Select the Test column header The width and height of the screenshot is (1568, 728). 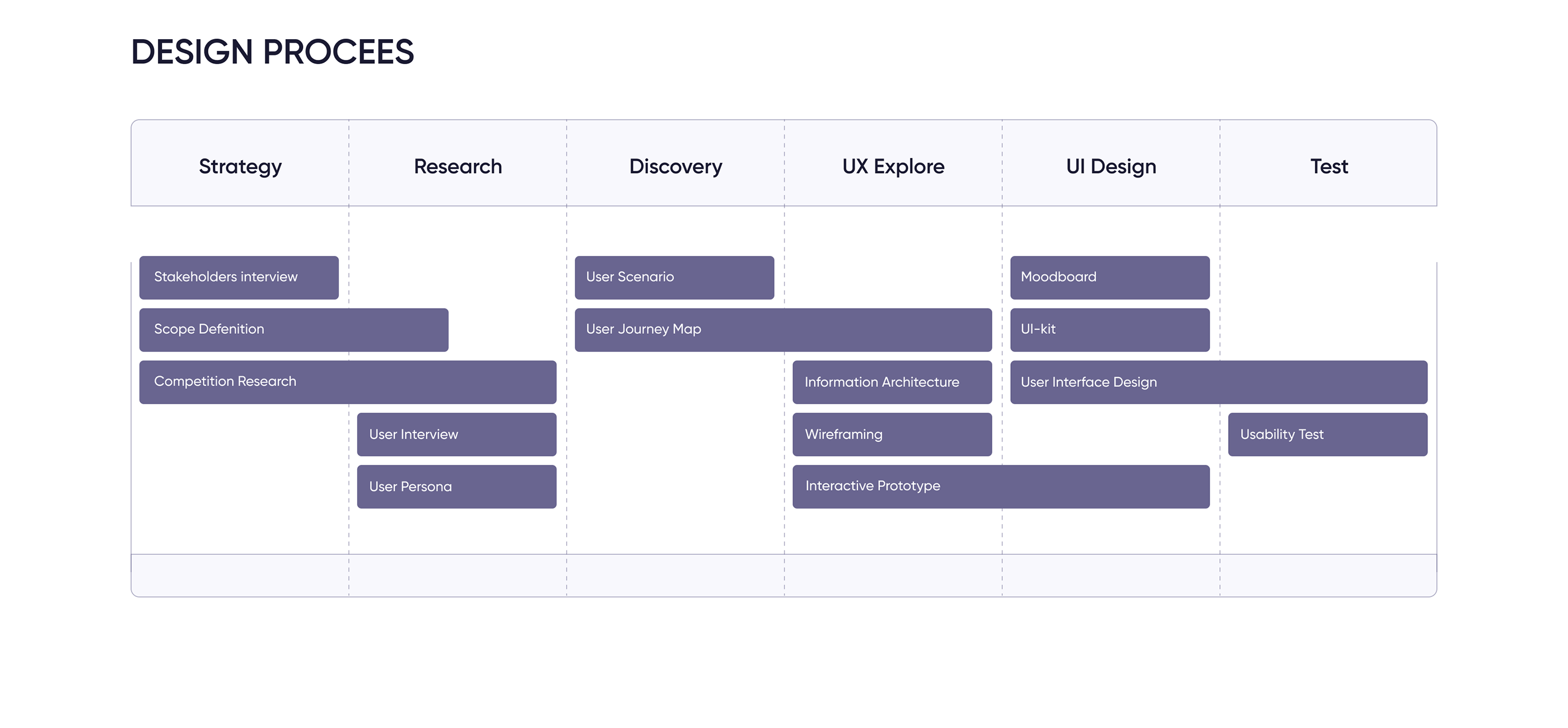(1329, 166)
